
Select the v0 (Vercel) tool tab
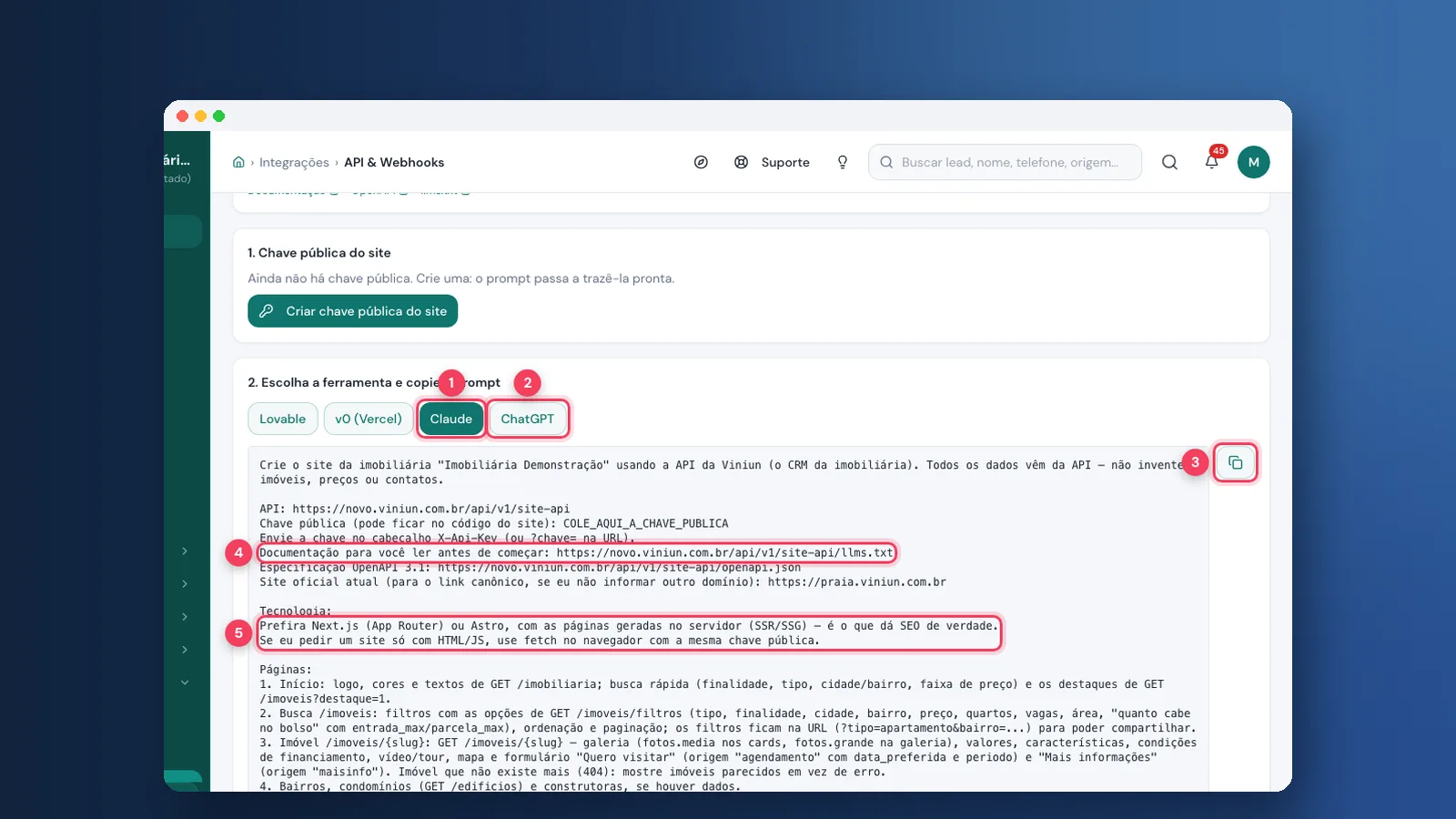(369, 419)
